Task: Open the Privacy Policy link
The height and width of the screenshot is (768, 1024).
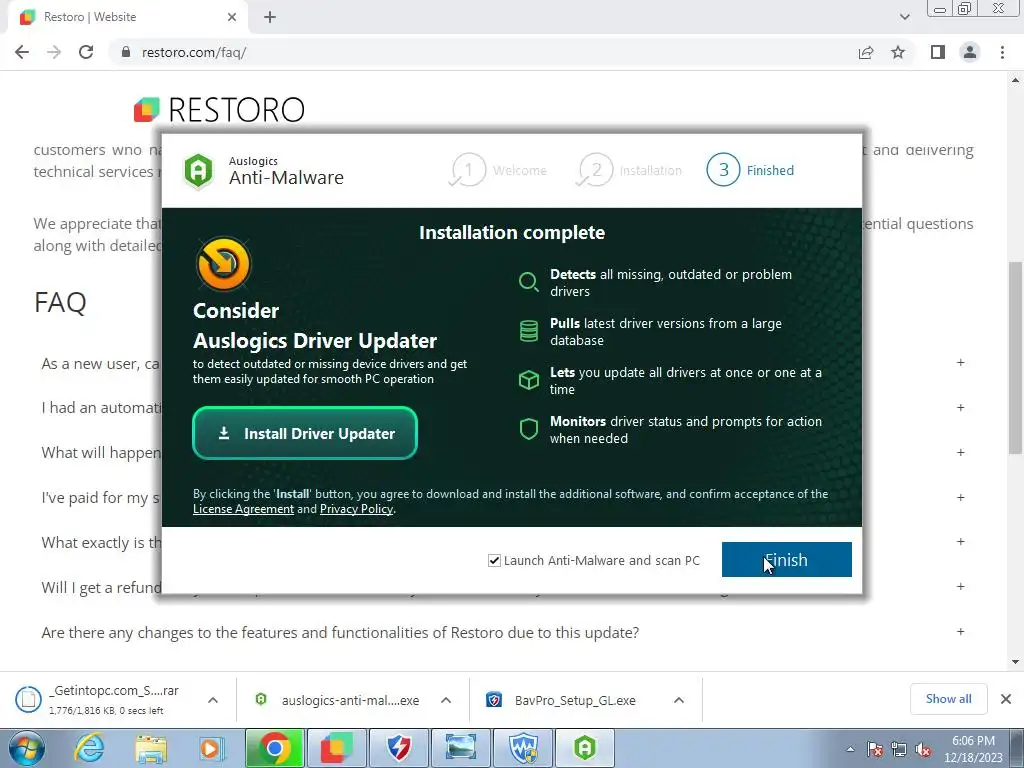Action: click(357, 509)
